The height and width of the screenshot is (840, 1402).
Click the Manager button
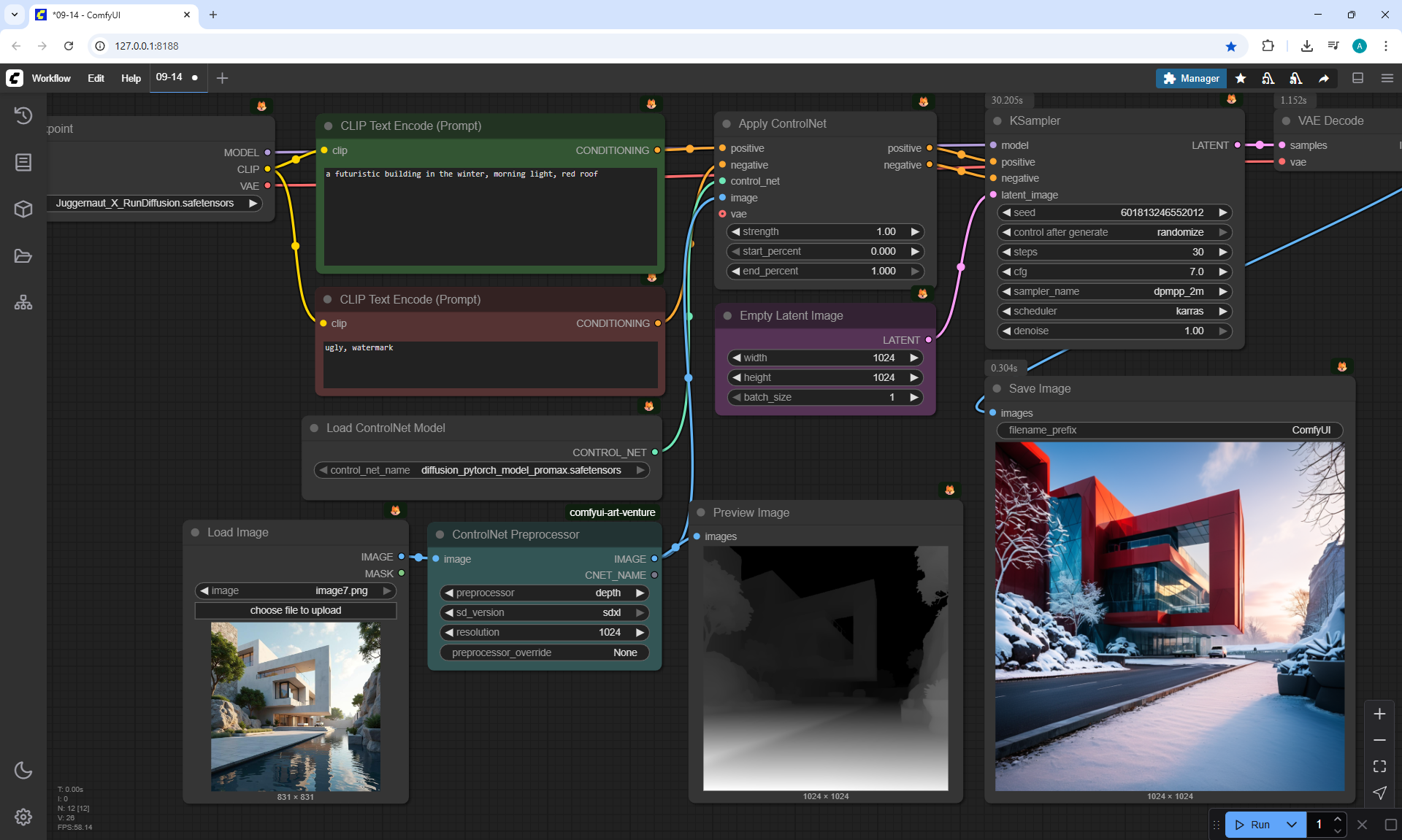tap(1191, 78)
